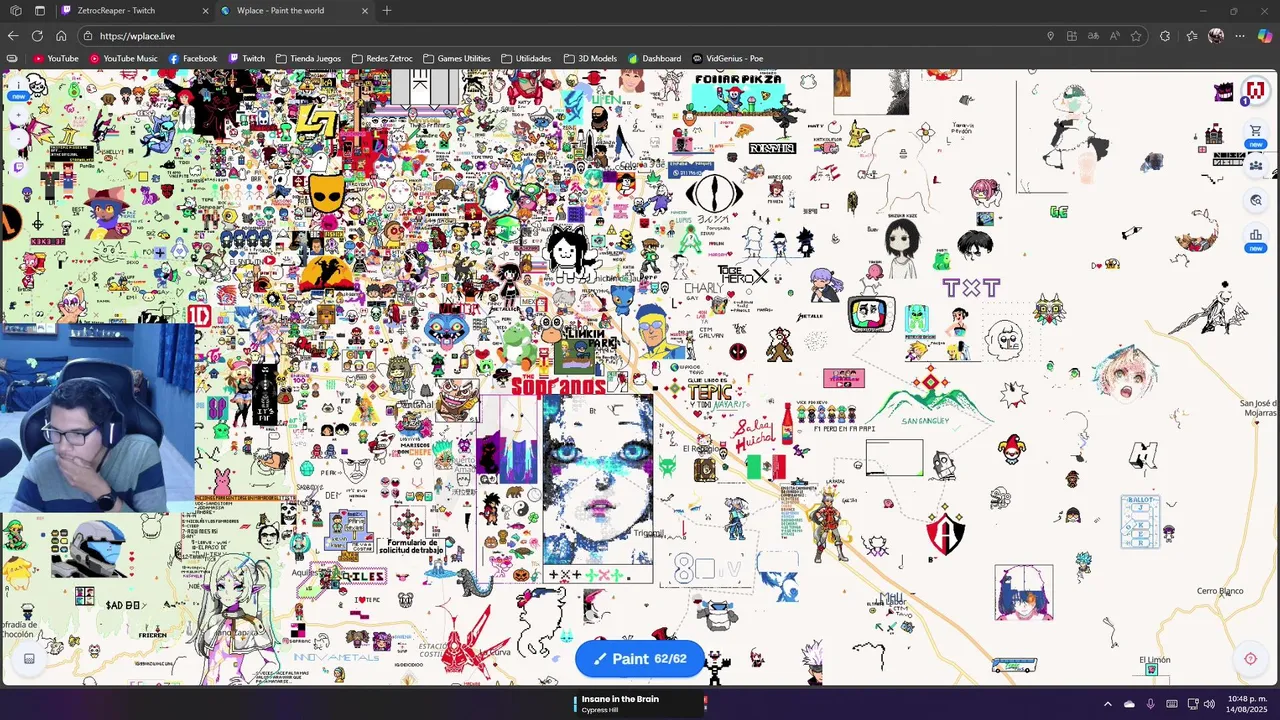1280x720 pixels.
Task: Close the Wplace - Paint the world tab
Action: click(365, 11)
